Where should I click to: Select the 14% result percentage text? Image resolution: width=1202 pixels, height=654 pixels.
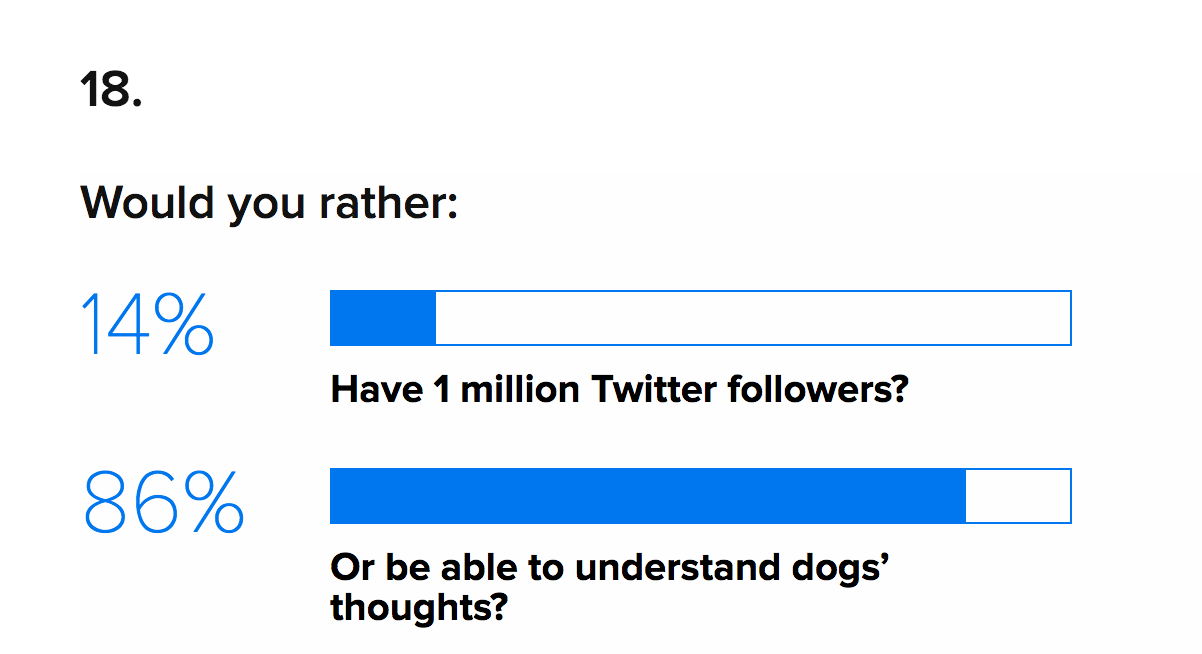tap(147, 324)
